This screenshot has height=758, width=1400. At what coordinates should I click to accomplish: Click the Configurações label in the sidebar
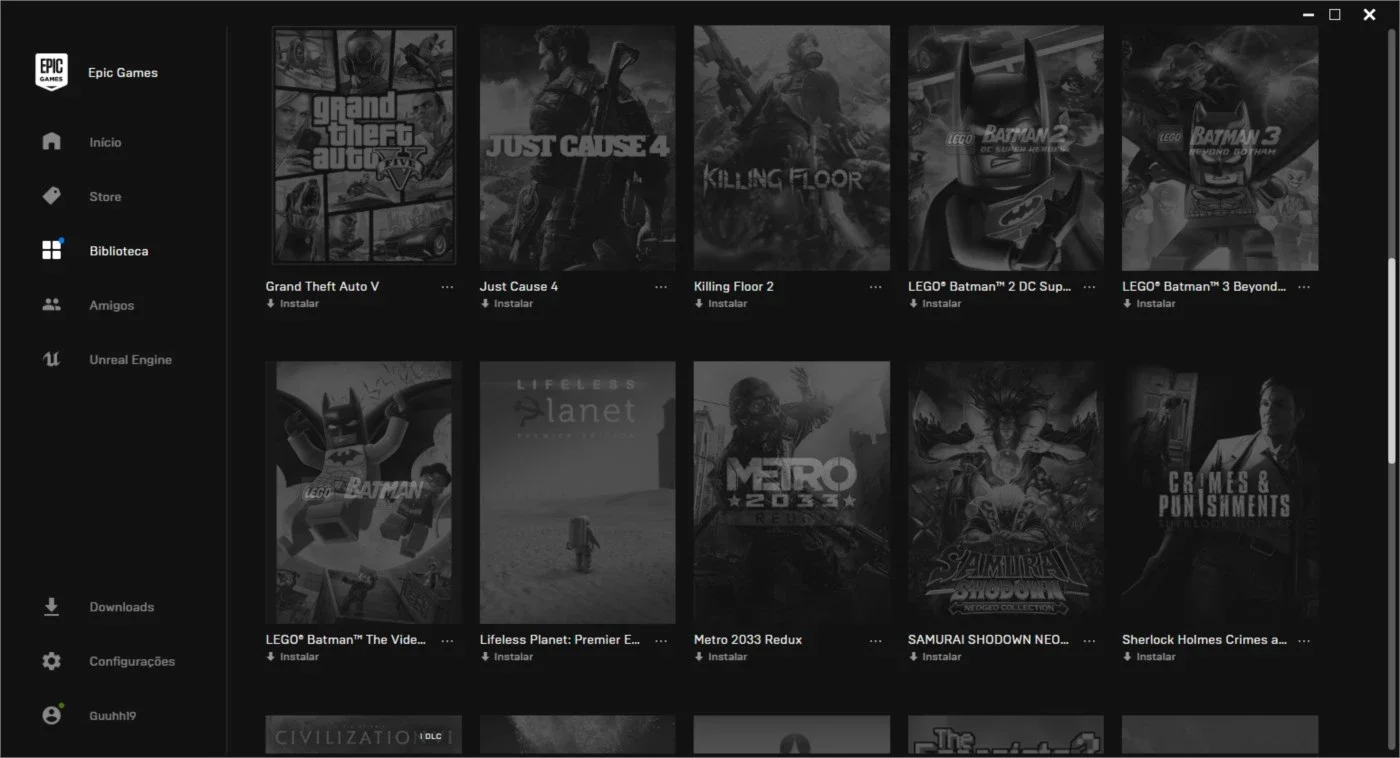coord(132,662)
